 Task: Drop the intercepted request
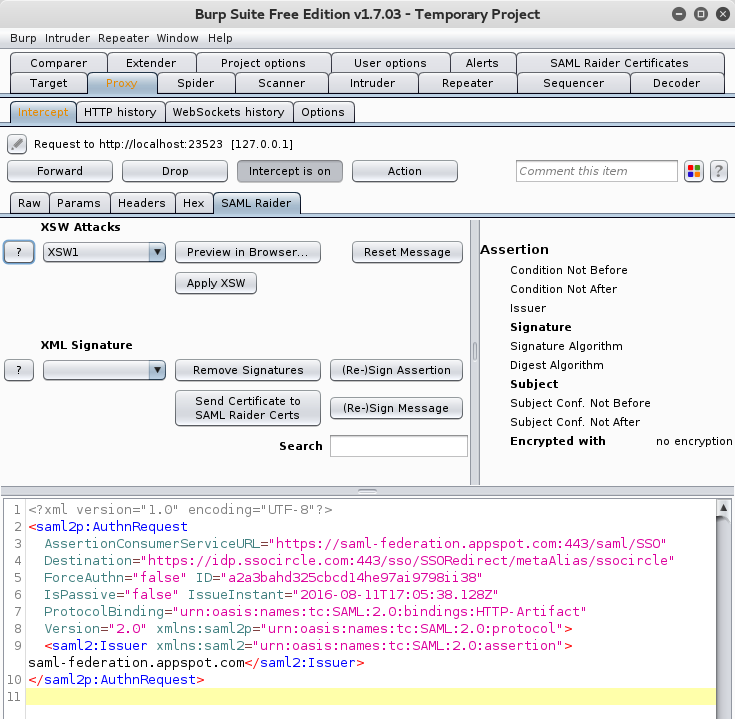175,171
